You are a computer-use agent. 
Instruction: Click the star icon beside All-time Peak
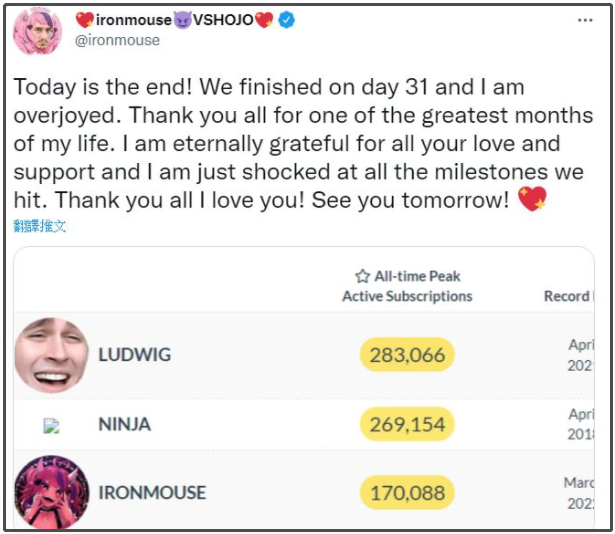tap(362, 276)
